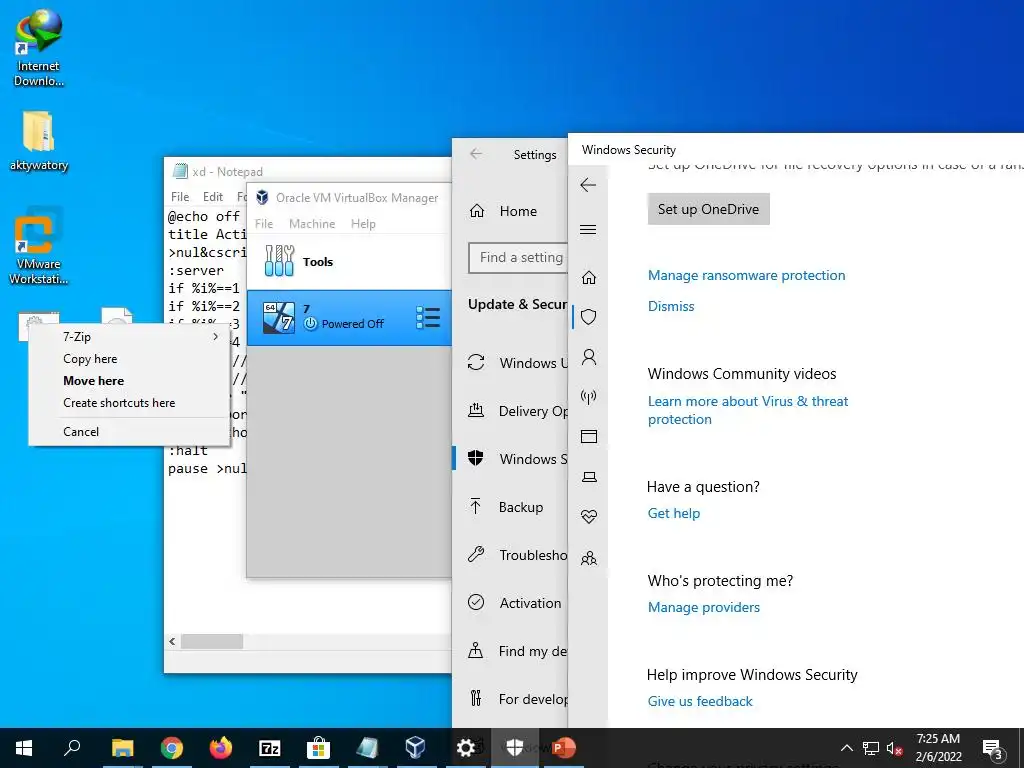Open App & browser control icon
Screen dimensions: 1024x768
click(588, 436)
